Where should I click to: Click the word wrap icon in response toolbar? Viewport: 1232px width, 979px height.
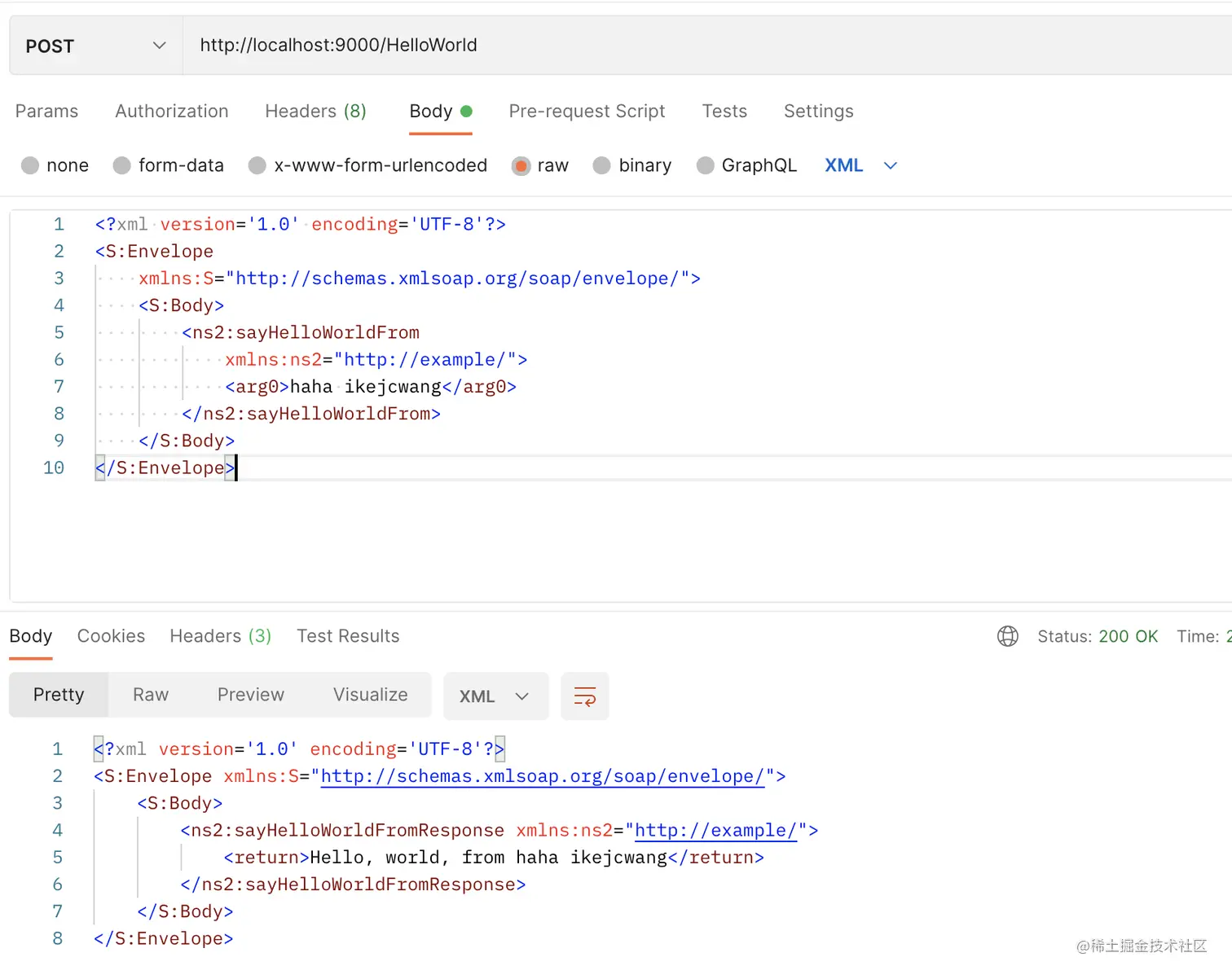585,696
